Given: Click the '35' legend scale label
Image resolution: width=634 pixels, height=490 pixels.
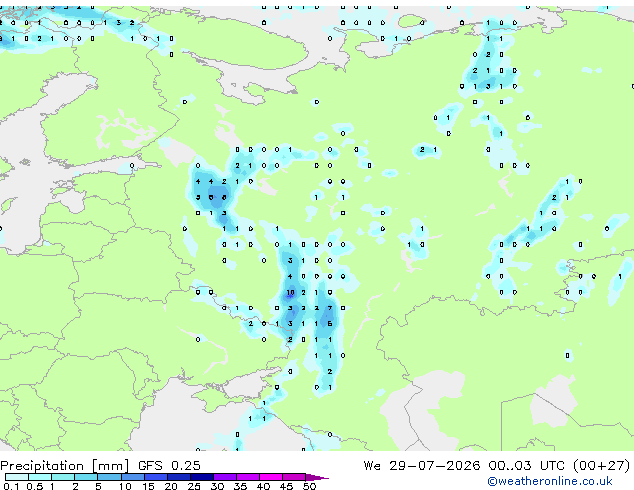Looking at the screenshot, I should [240, 486].
